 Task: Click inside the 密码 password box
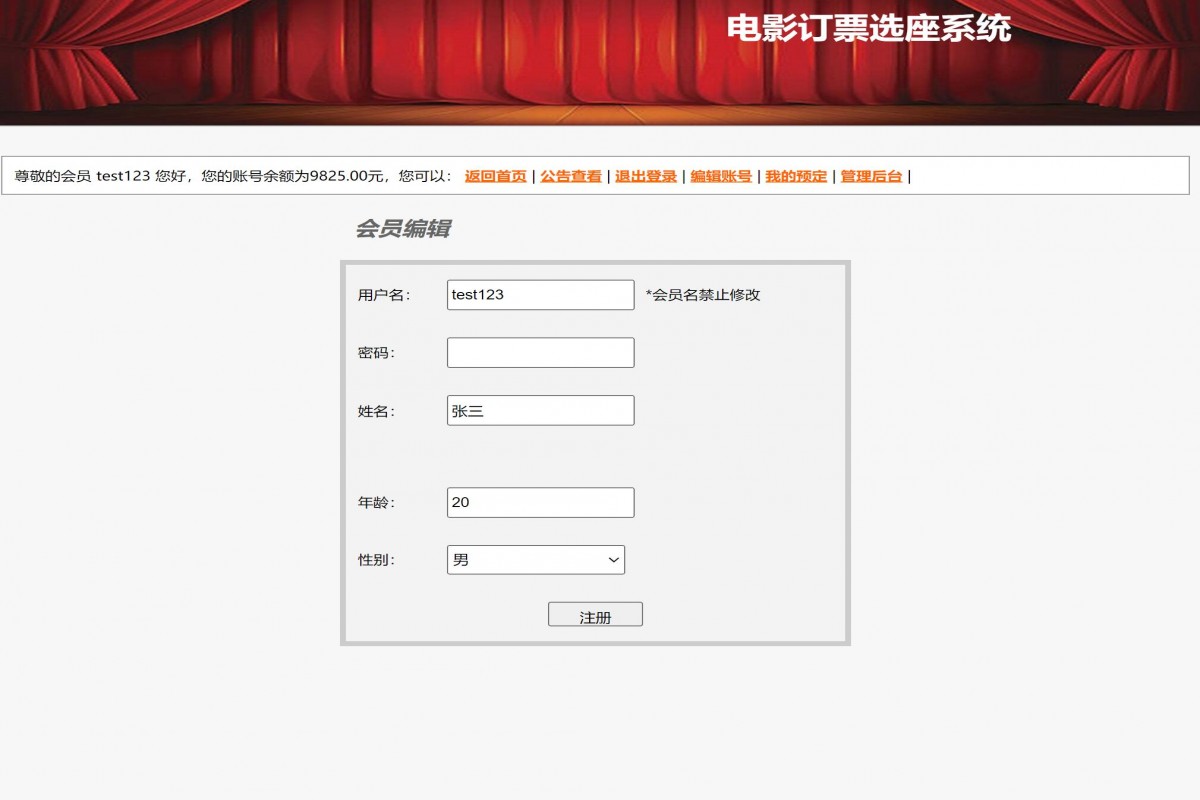click(x=540, y=352)
